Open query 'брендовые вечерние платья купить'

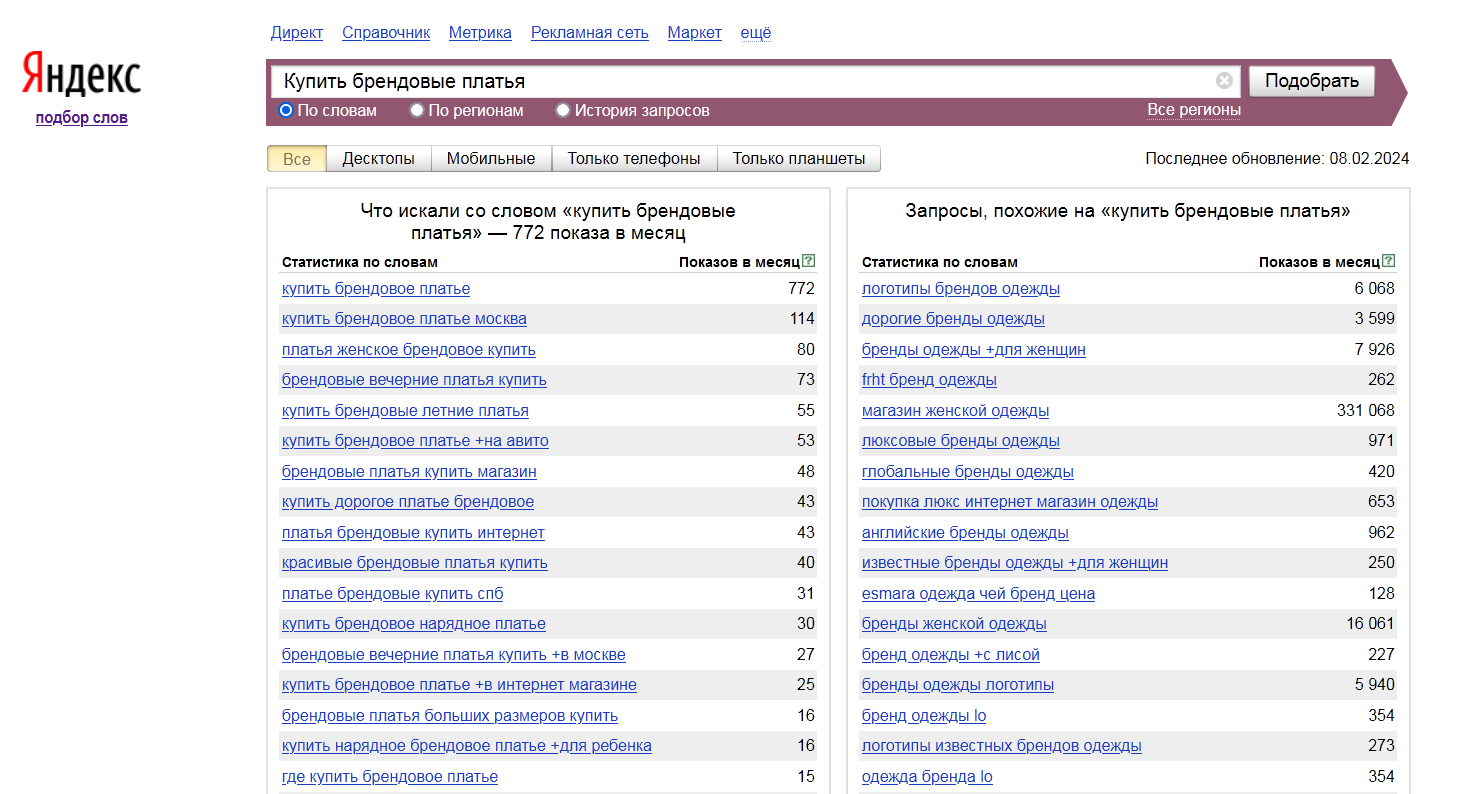(414, 380)
